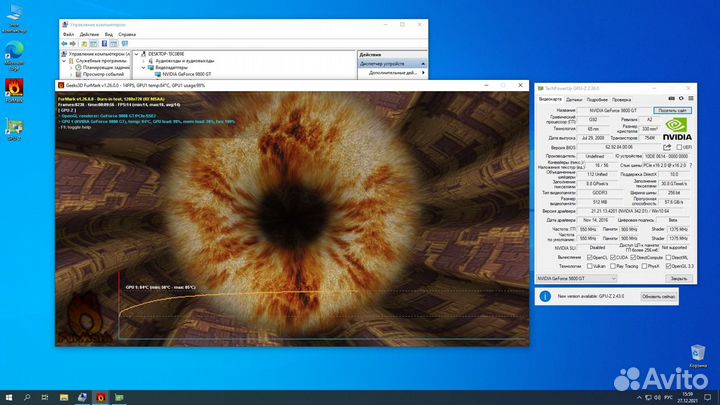Open the Справка menu in Computer Management

pos(127,34)
